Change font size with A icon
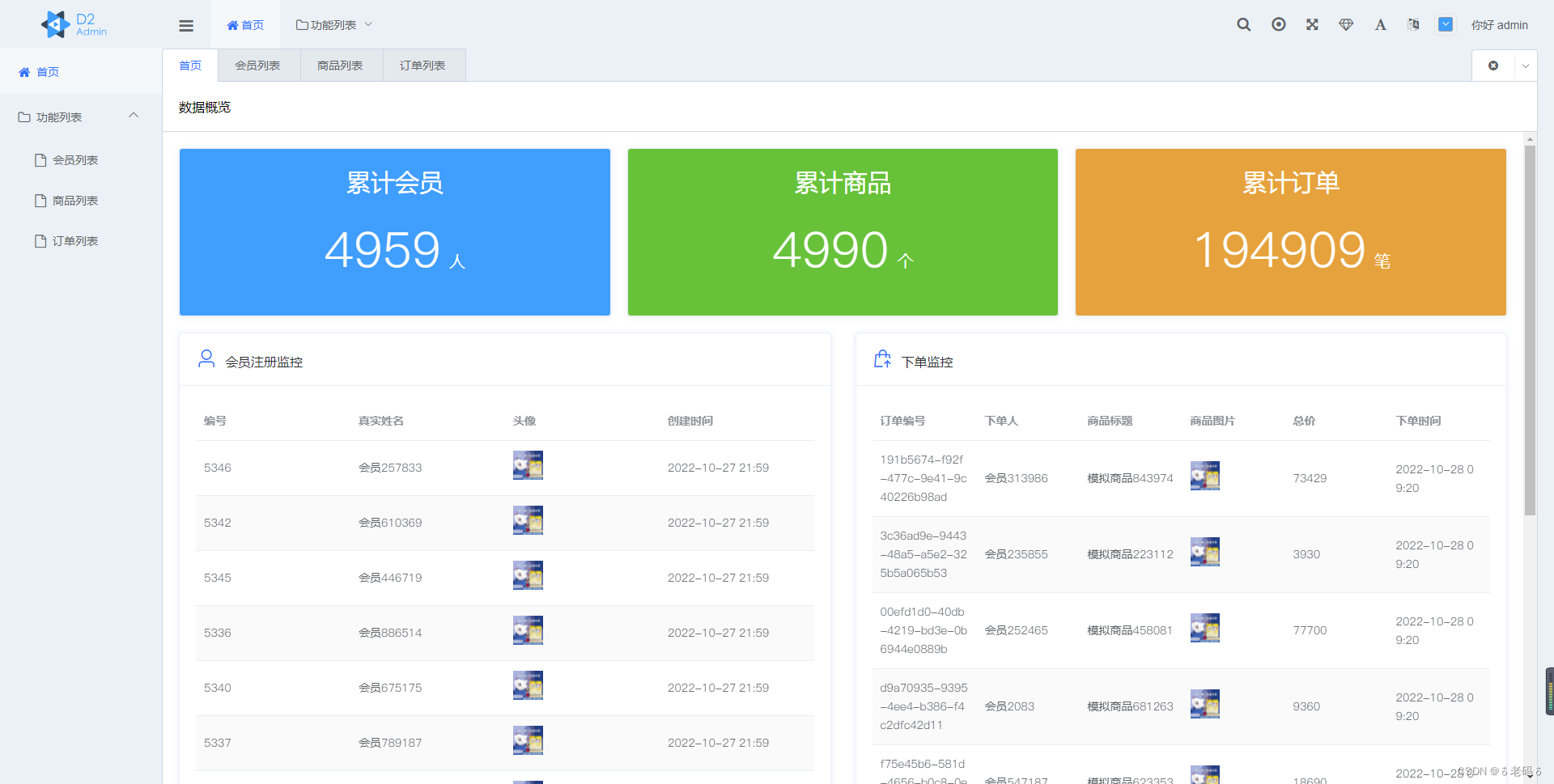 click(1381, 24)
